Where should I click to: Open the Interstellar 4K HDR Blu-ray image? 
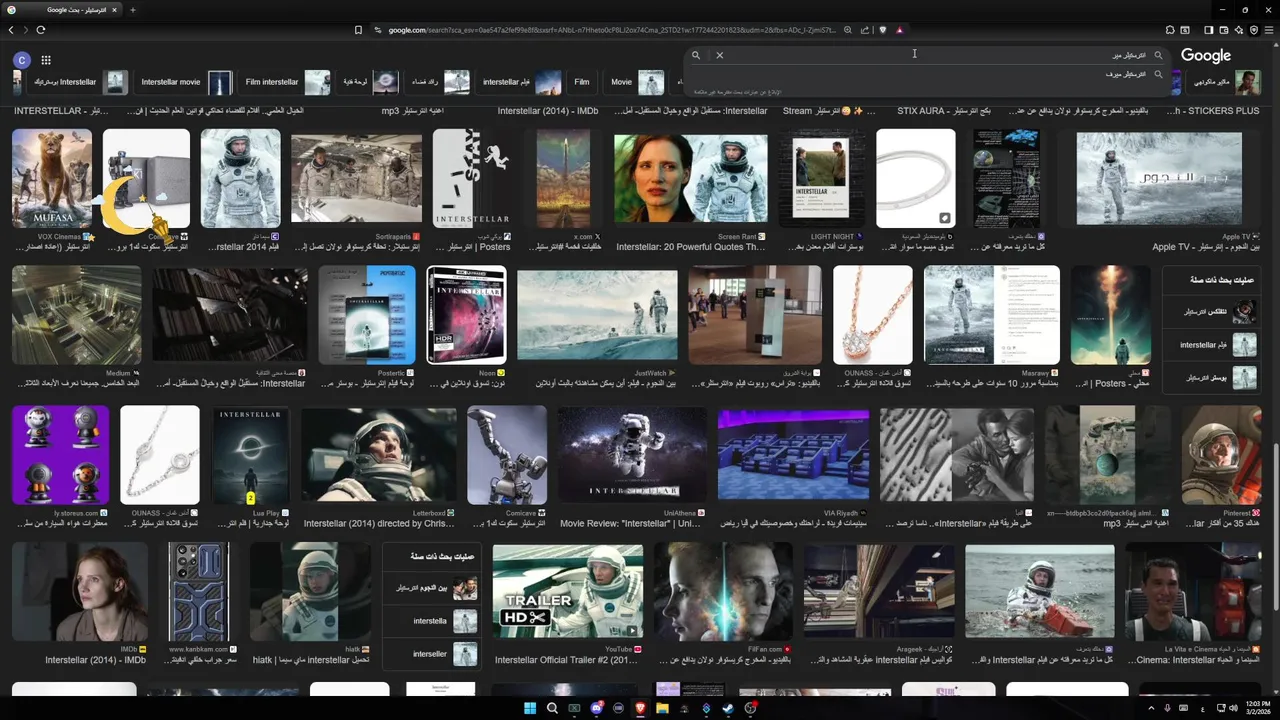[466, 315]
